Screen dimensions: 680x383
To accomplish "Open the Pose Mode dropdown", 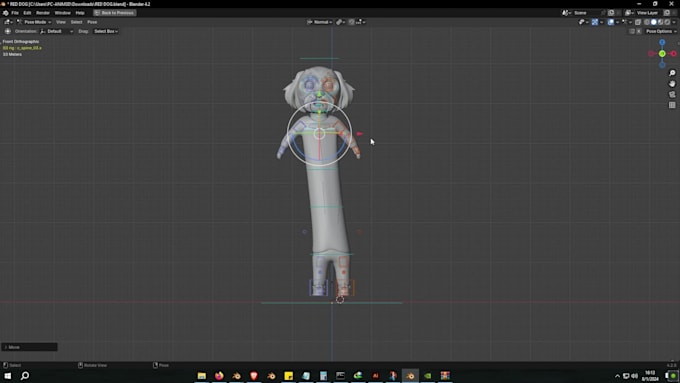I will [x=34, y=22].
